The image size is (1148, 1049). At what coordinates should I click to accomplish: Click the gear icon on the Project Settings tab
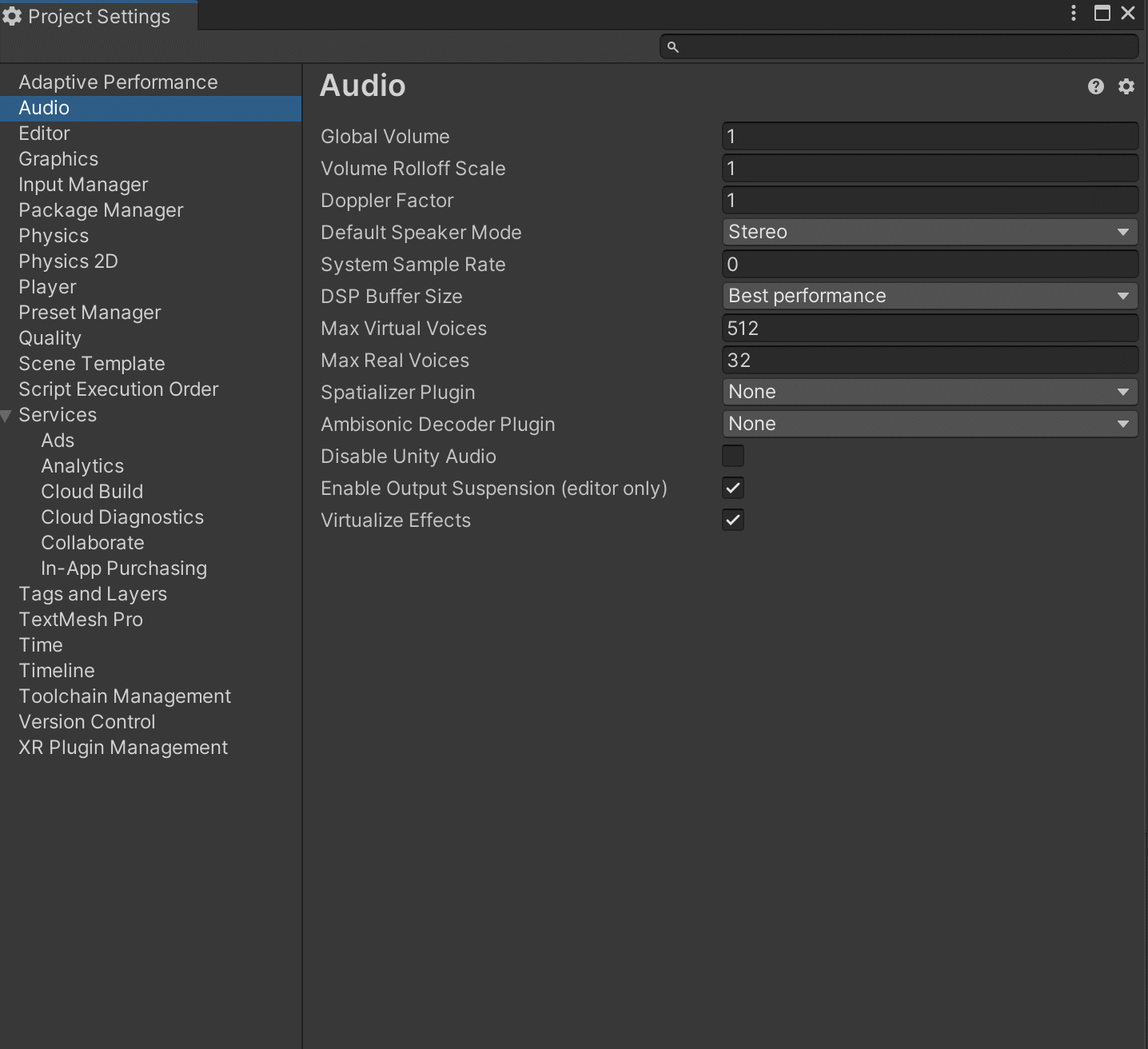click(12, 15)
